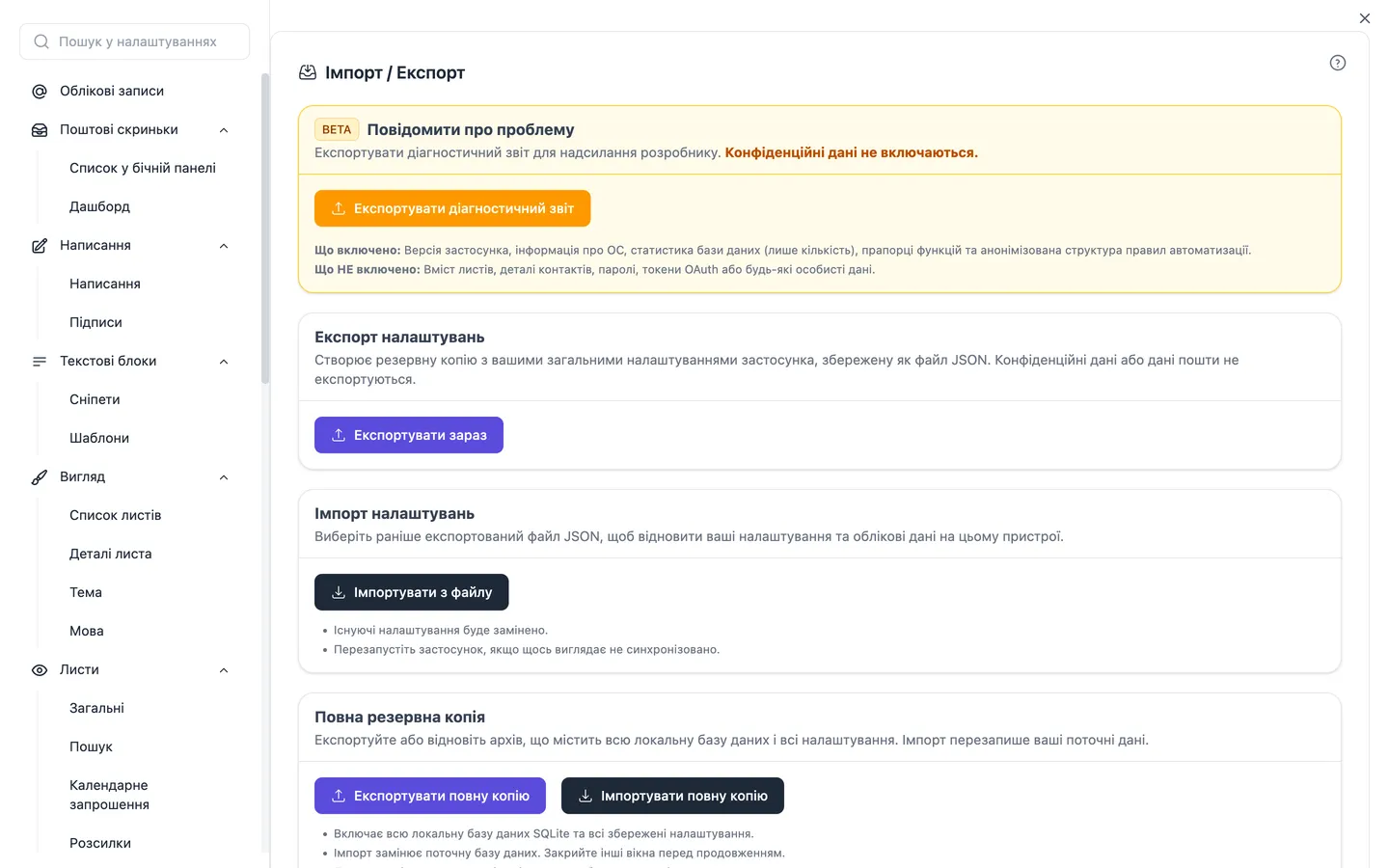Click the BETA badge
The width and height of the screenshot is (1389, 868).
click(337, 129)
